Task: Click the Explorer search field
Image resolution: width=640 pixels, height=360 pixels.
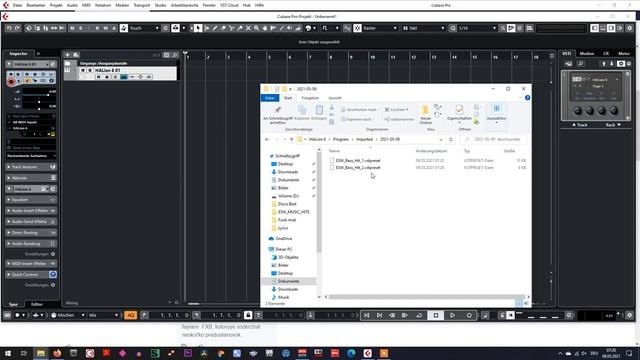Action: coord(494,140)
